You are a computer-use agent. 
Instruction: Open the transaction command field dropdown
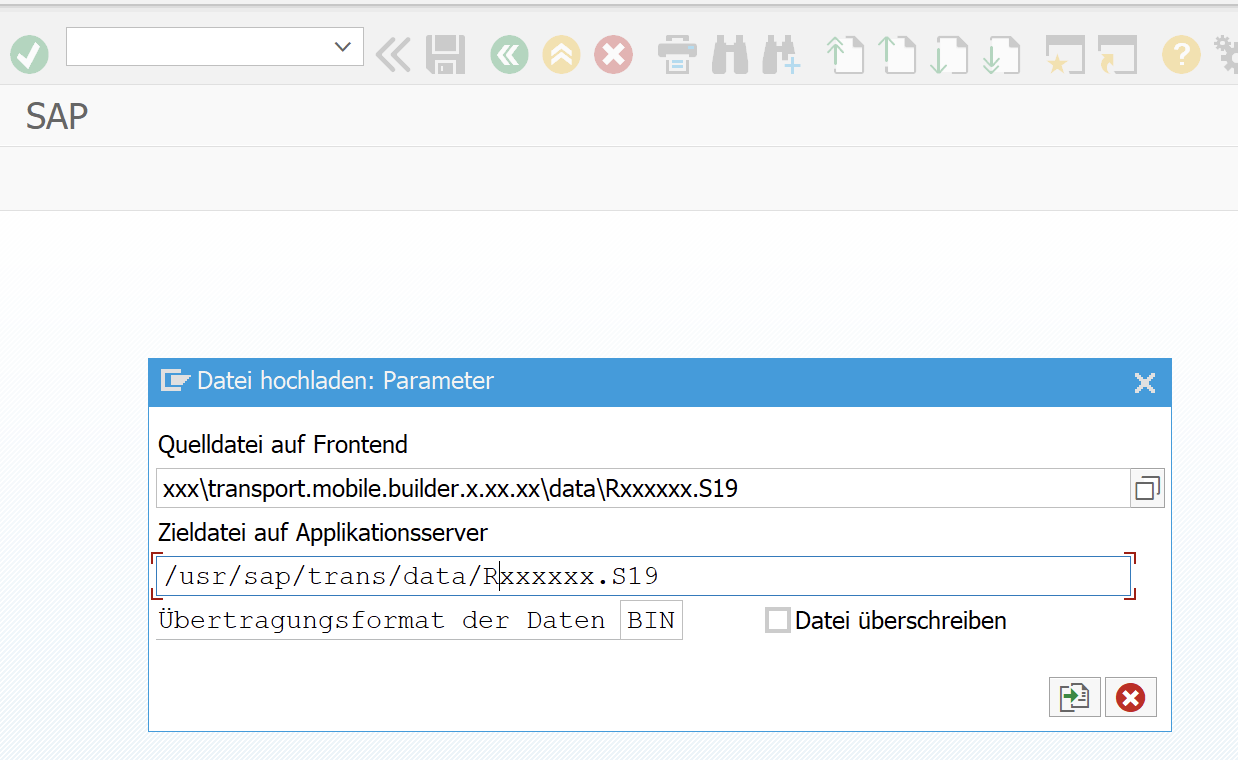(343, 46)
